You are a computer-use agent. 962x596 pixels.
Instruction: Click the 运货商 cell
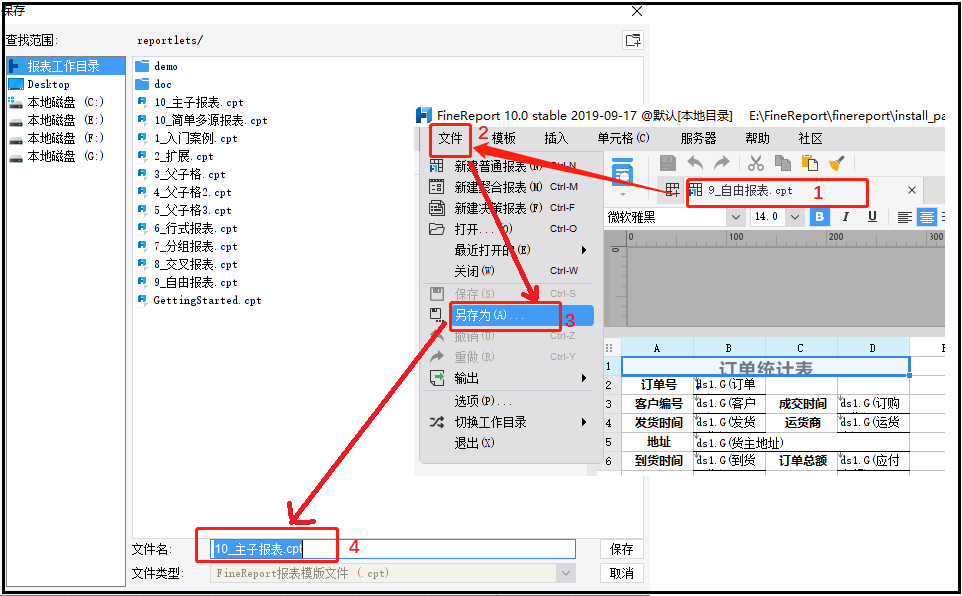coord(801,423)
